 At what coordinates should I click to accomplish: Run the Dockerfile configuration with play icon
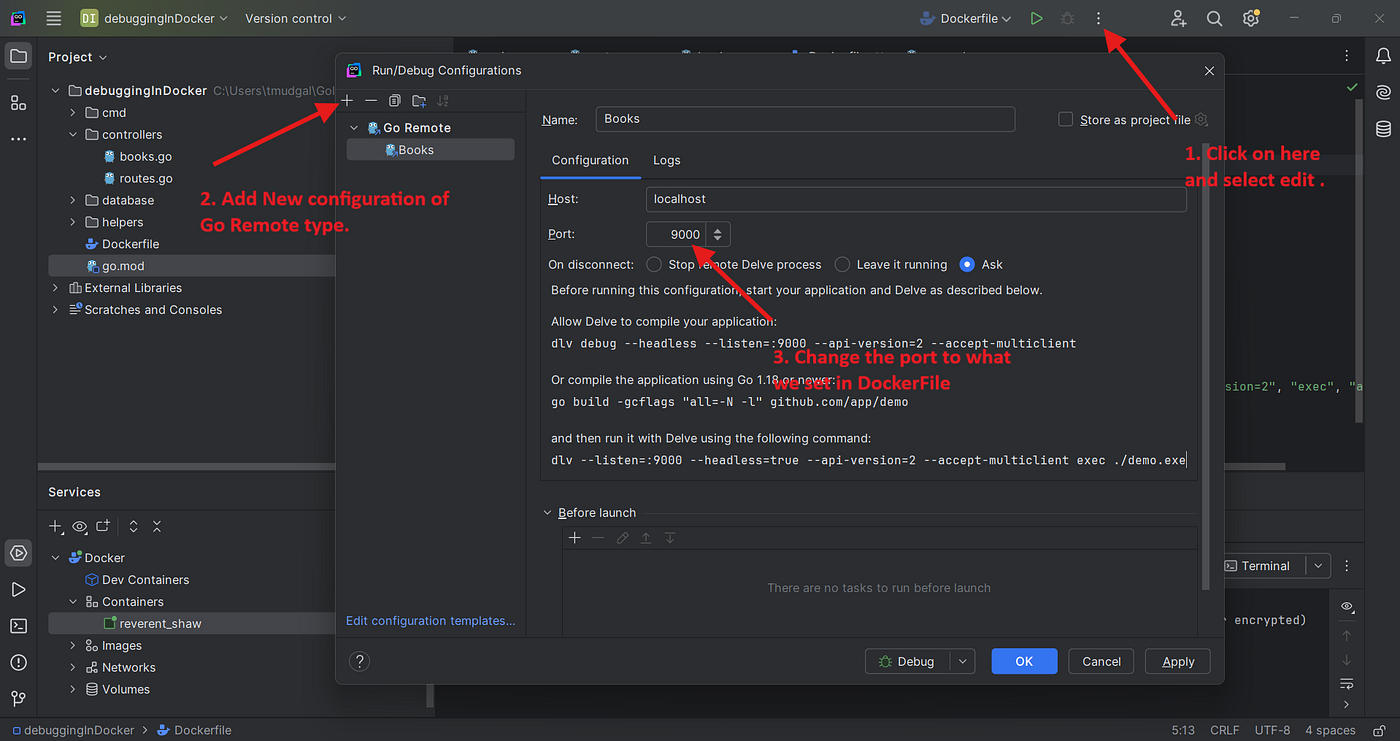[x=1037, y=18]
